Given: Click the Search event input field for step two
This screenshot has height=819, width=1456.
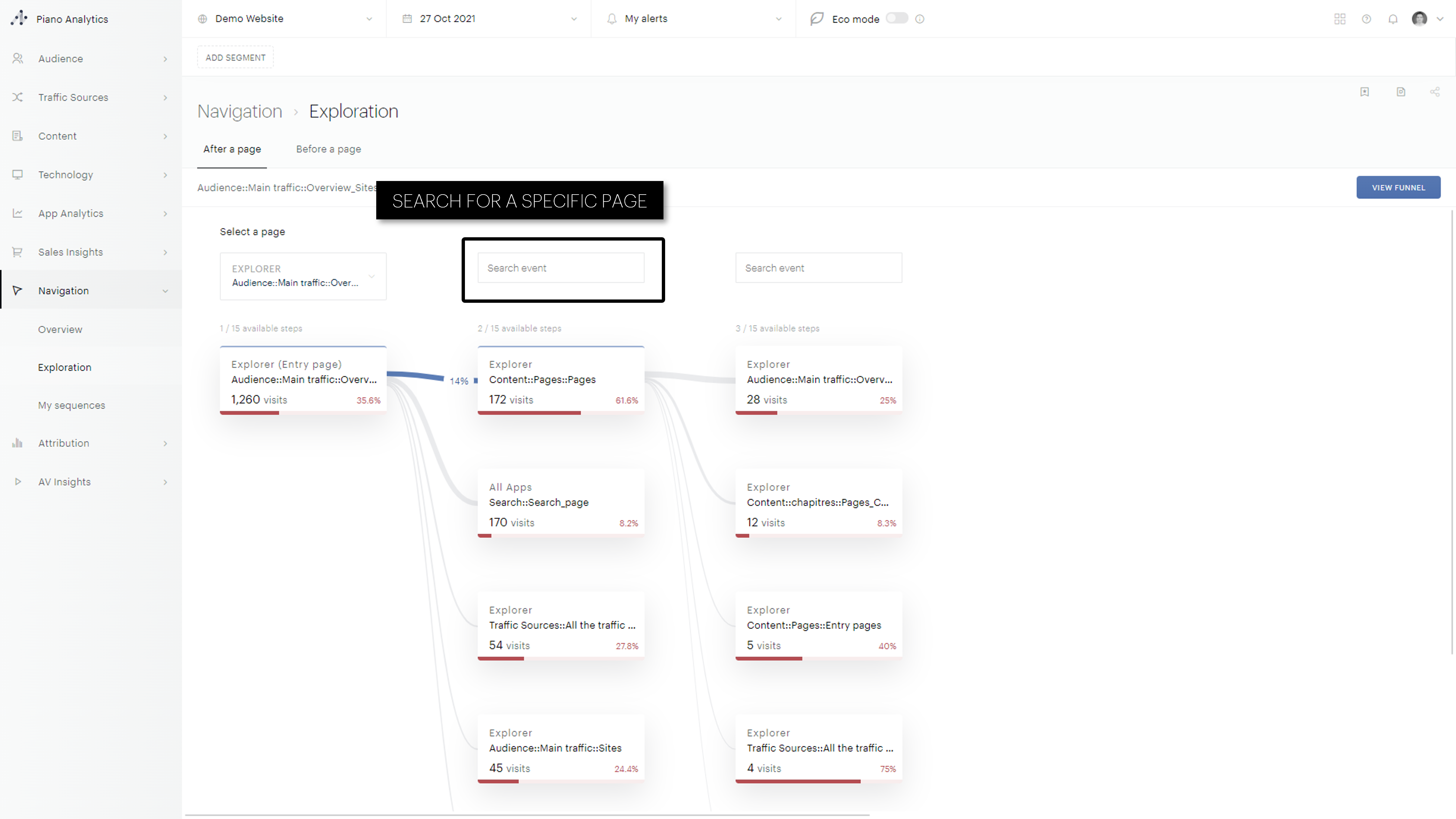Looking at the screenshot, I should tap(561, 267).
